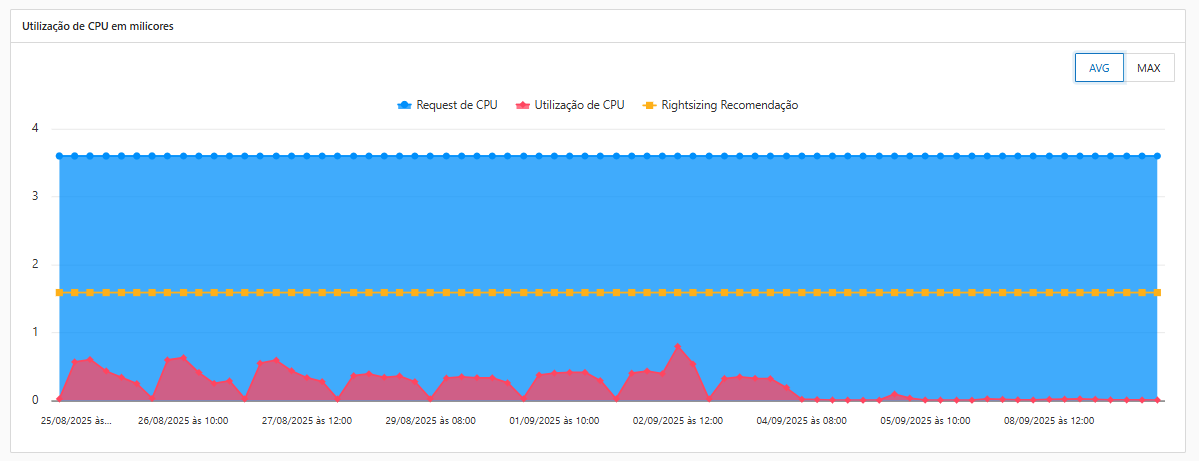
Task: Click the last Rightsizing Recomendação data point
Action: click(x=1157, y=293)
